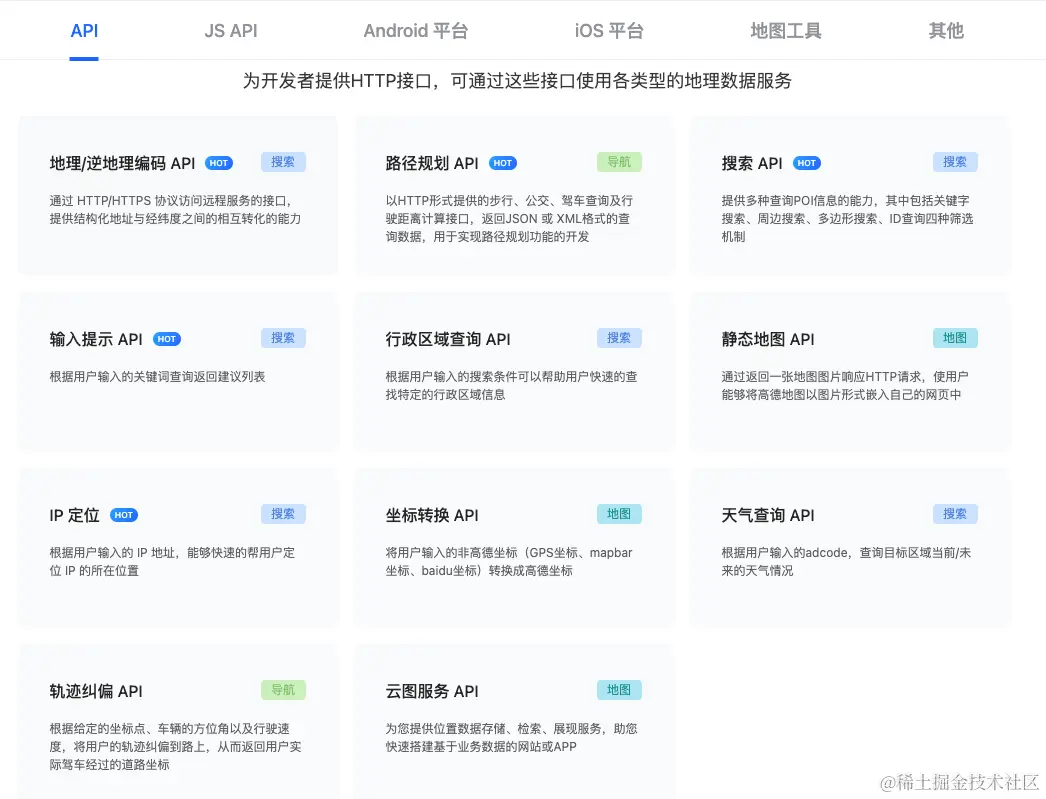This screenshot has height=799, width=1046.
Task: Click description starting 为您提供位置数据存储
Action: point(511,738)
